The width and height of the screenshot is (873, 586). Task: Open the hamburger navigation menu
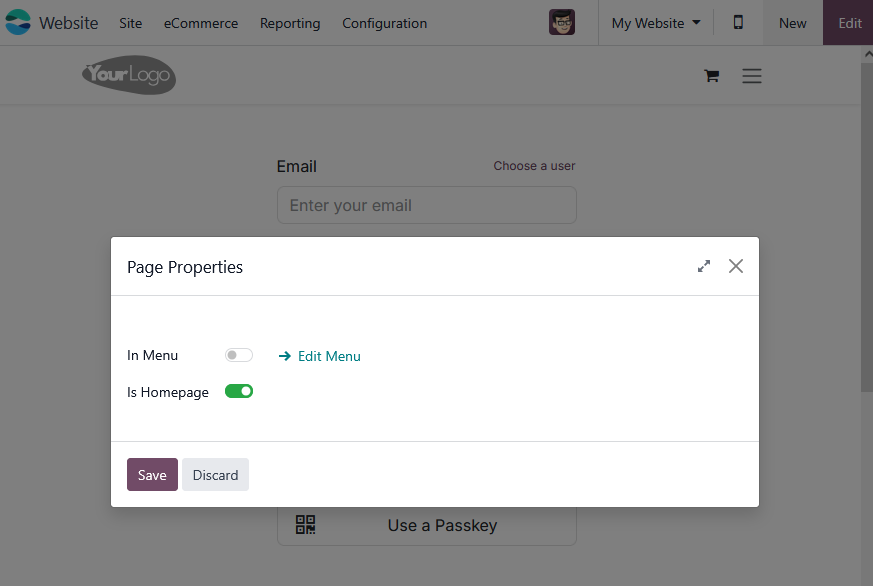752,75
